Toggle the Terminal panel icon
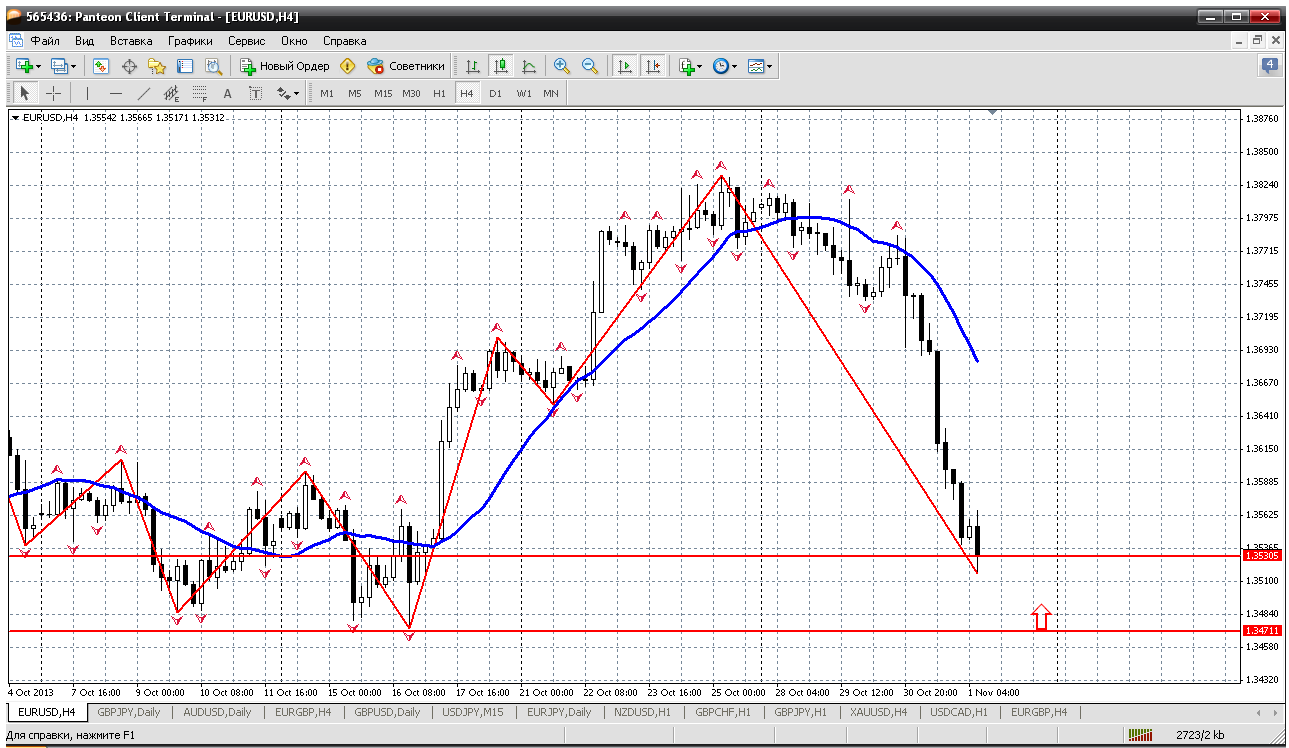This screenshot has height=748, width=1289. pyautogui.click(x=185, y=66)
